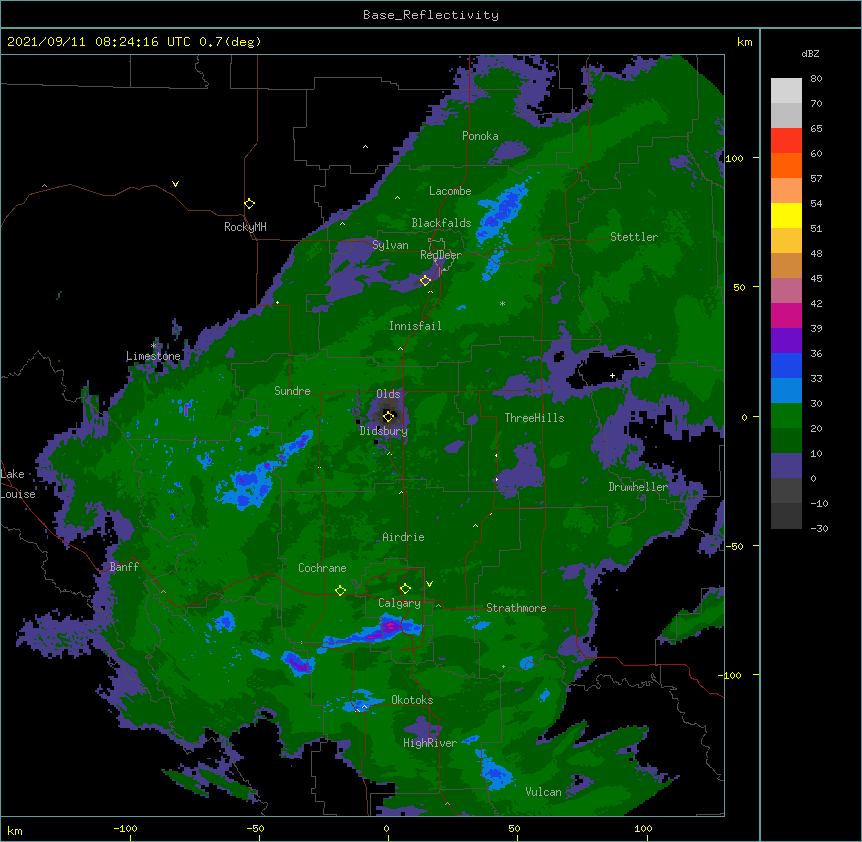Click the yellow V marker northeast of Calgary

[429, 584]
